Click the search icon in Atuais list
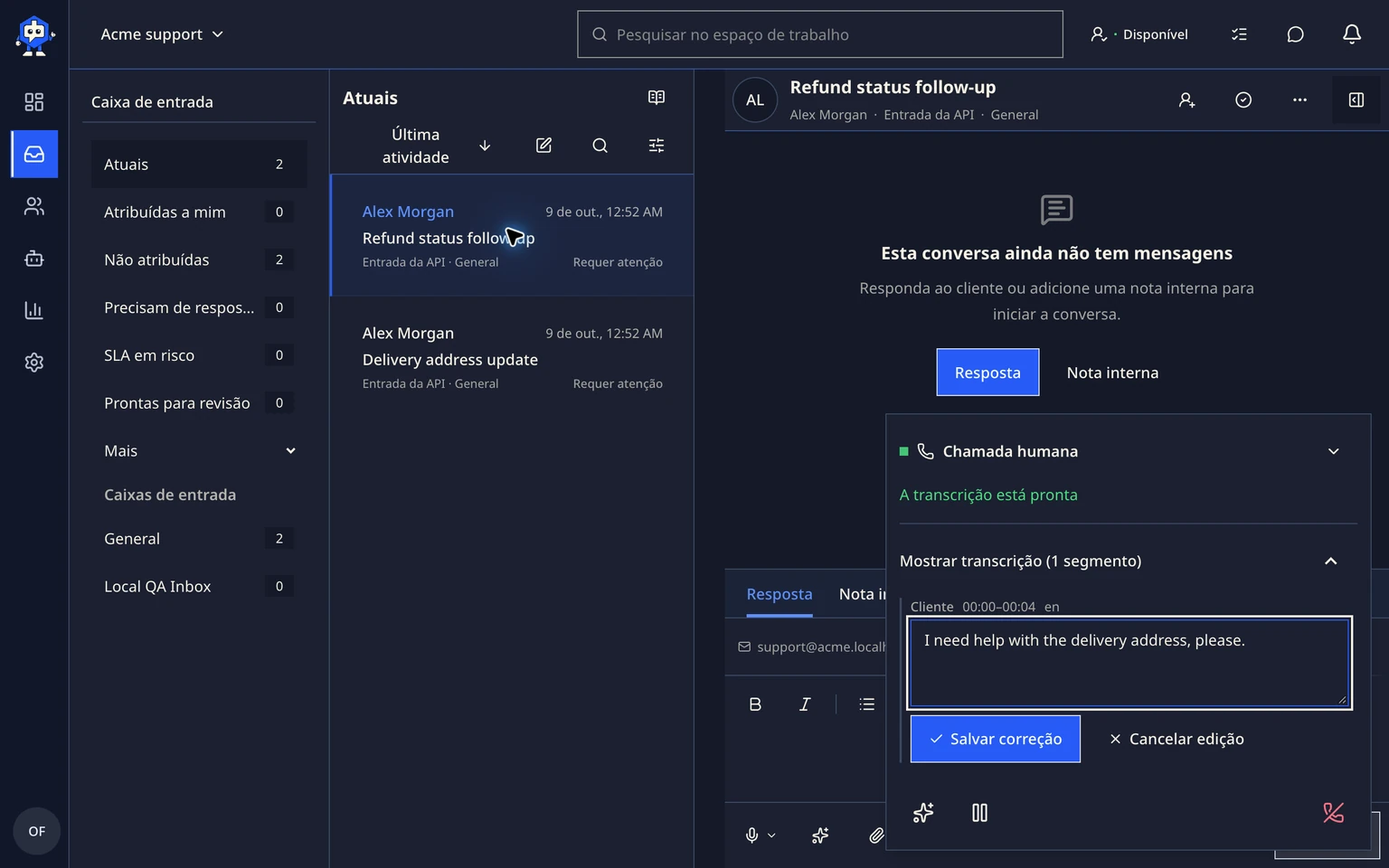 click(x=600, y=146)
